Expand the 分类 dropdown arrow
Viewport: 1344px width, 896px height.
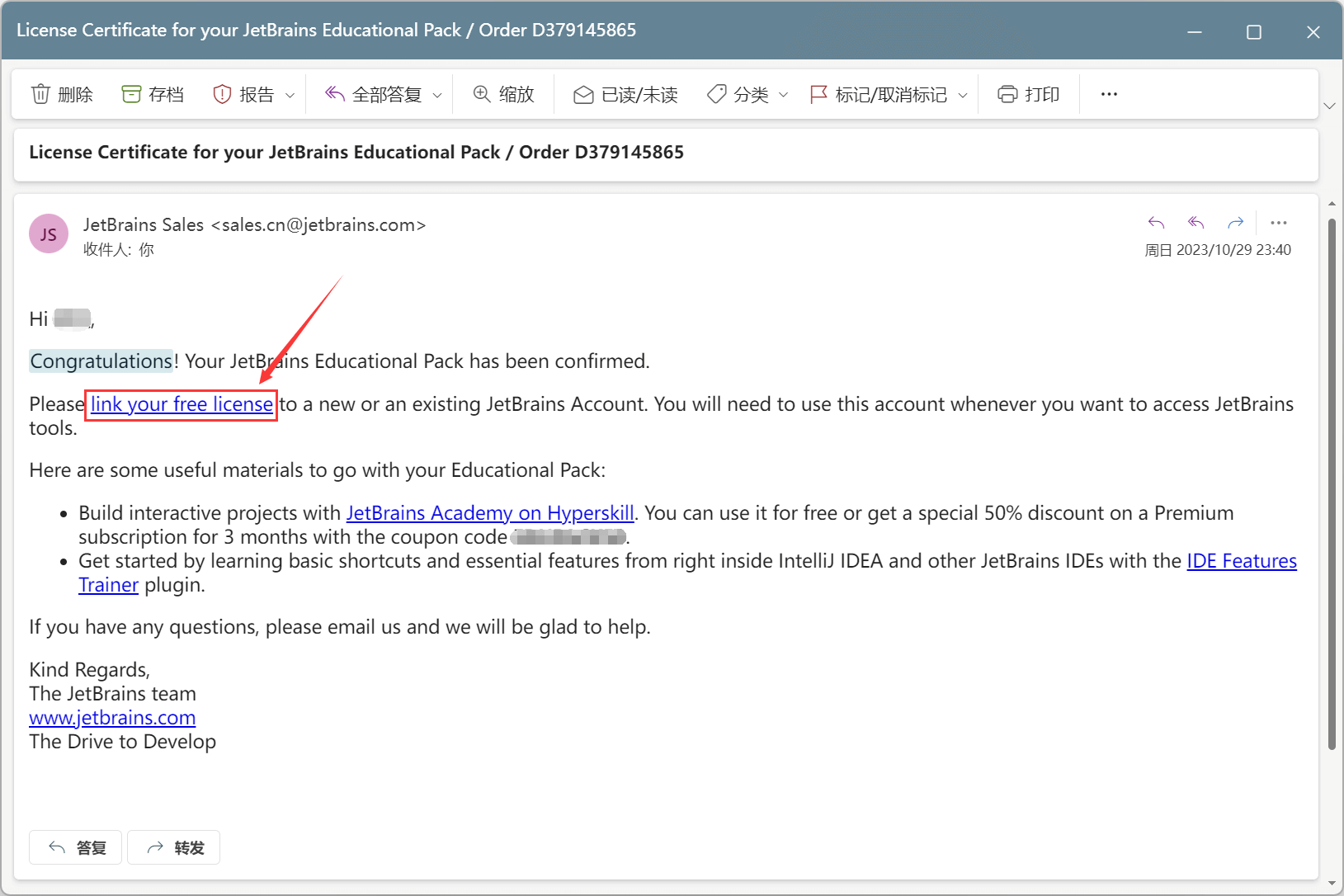point(783,96)
